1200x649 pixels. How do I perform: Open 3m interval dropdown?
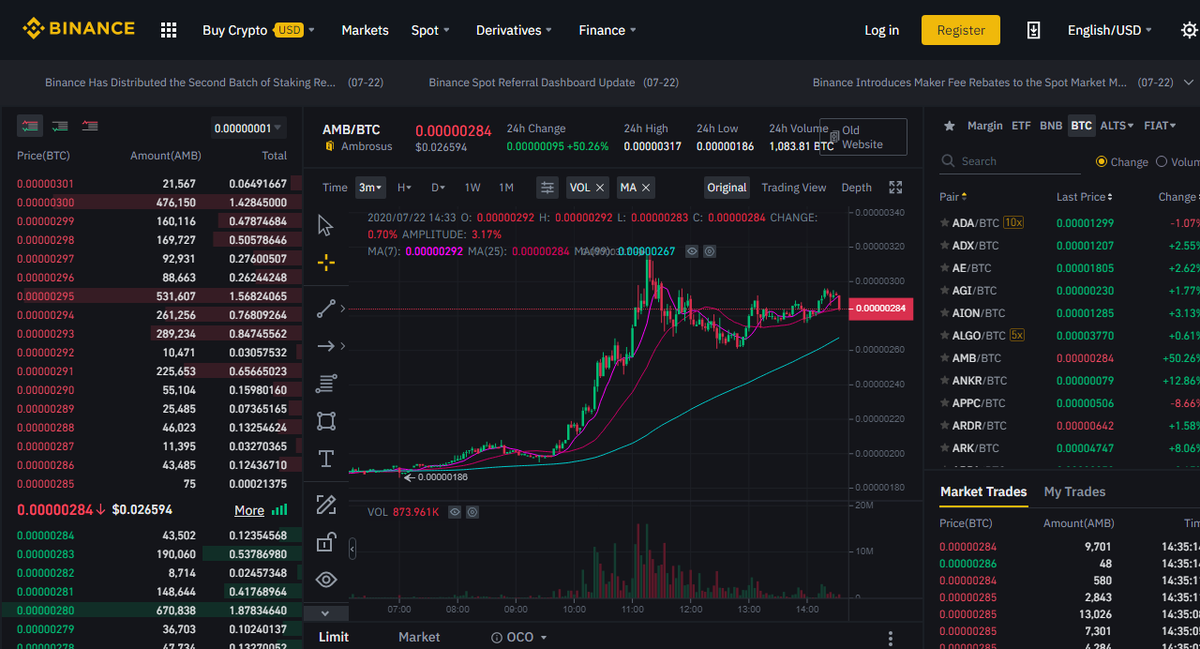371,187
